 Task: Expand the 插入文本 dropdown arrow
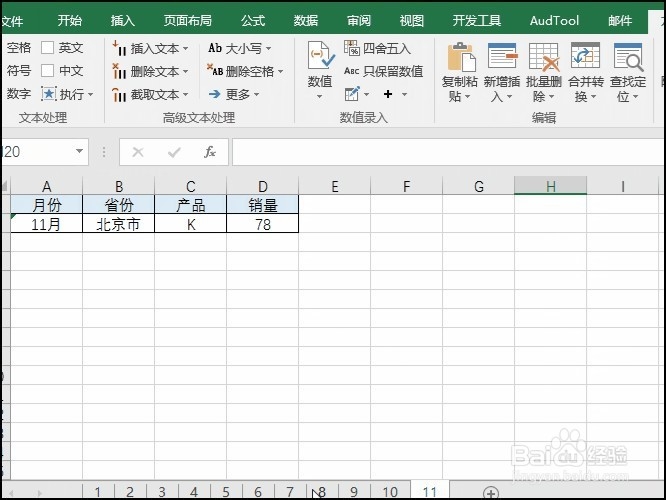(186, 49)
